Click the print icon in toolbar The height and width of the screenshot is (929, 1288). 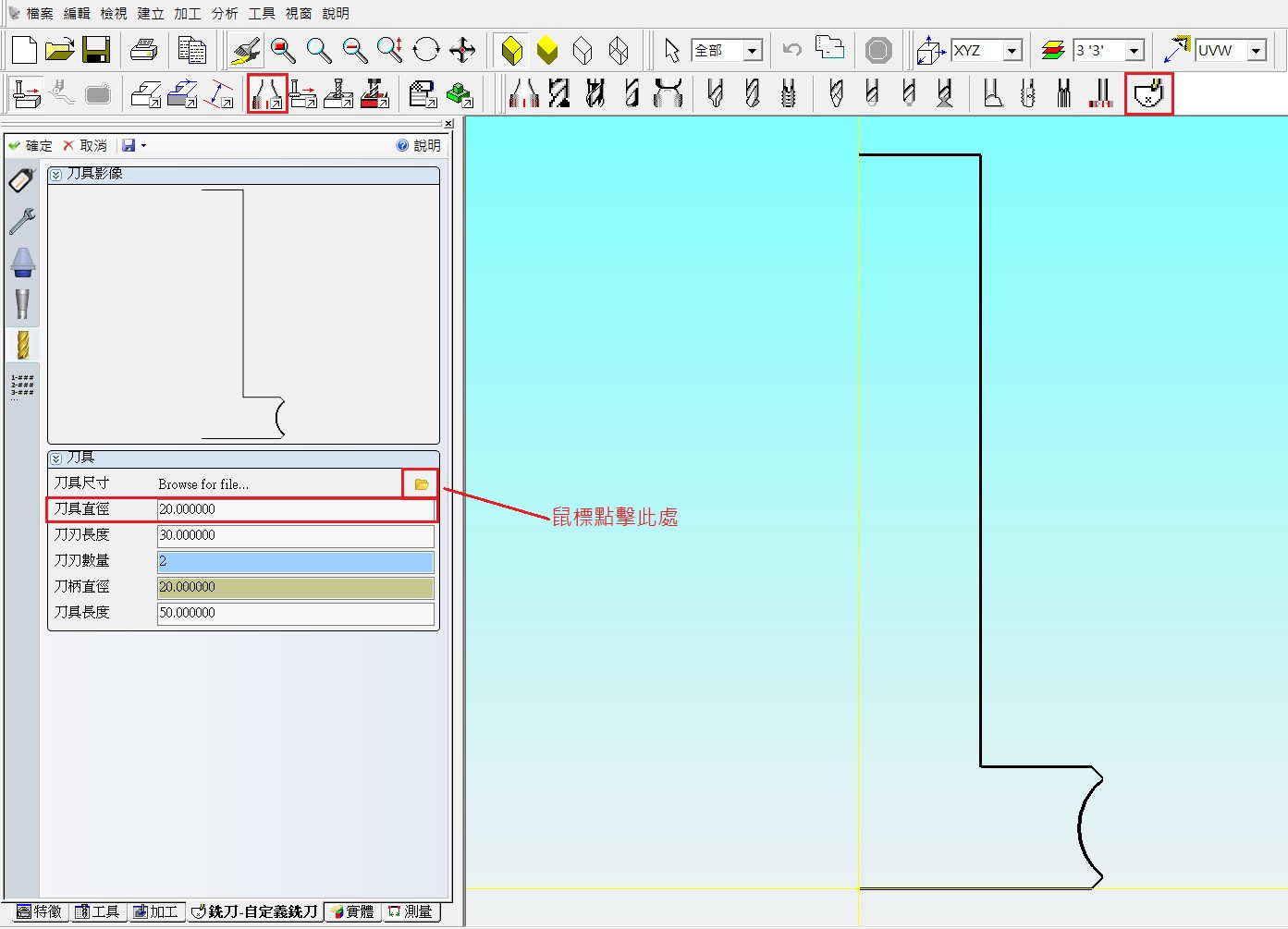pyautogui.click(x=143, y=51)
